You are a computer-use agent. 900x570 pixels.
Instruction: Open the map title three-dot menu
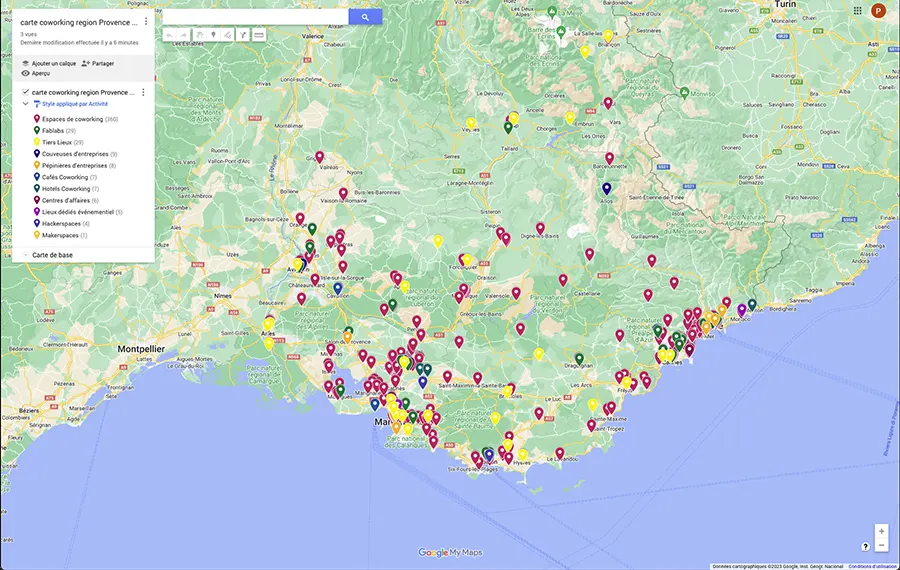click(x=146, y=22)
